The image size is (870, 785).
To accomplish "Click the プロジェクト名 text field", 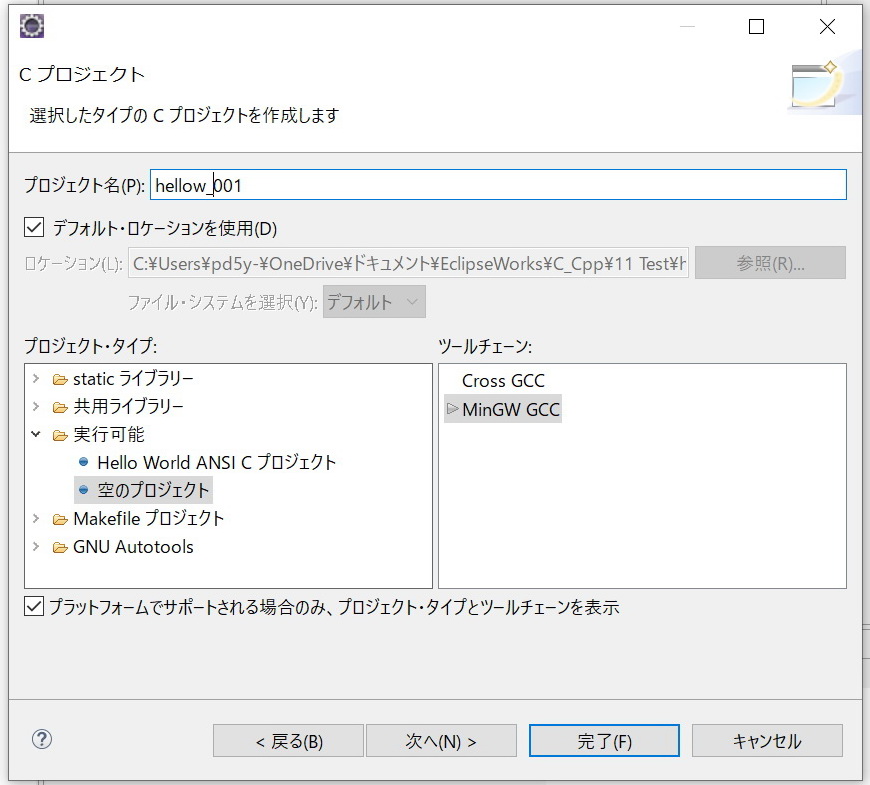I will point(498,186).
